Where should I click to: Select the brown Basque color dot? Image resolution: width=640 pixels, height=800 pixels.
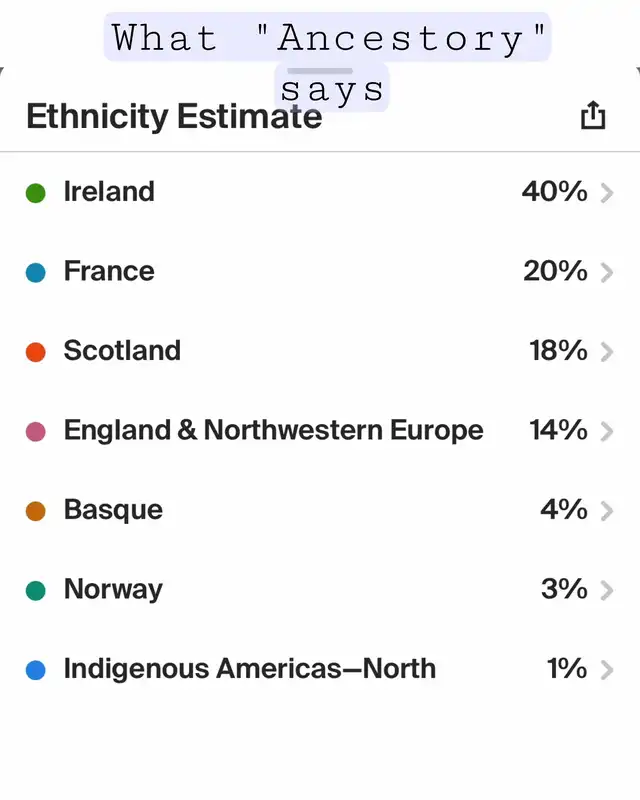coord(36,511)
